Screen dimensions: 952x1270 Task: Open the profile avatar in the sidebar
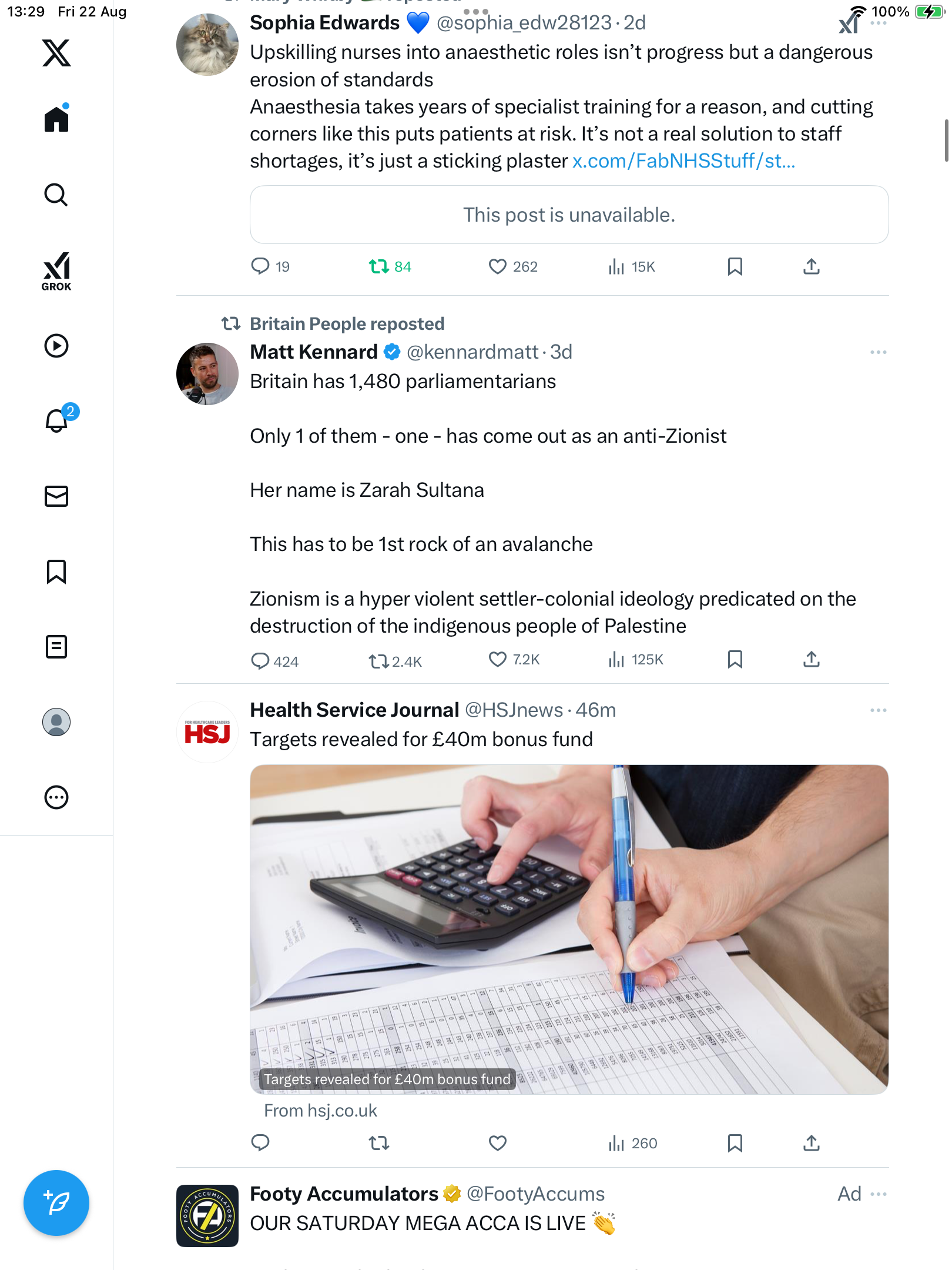pos(56,722)
